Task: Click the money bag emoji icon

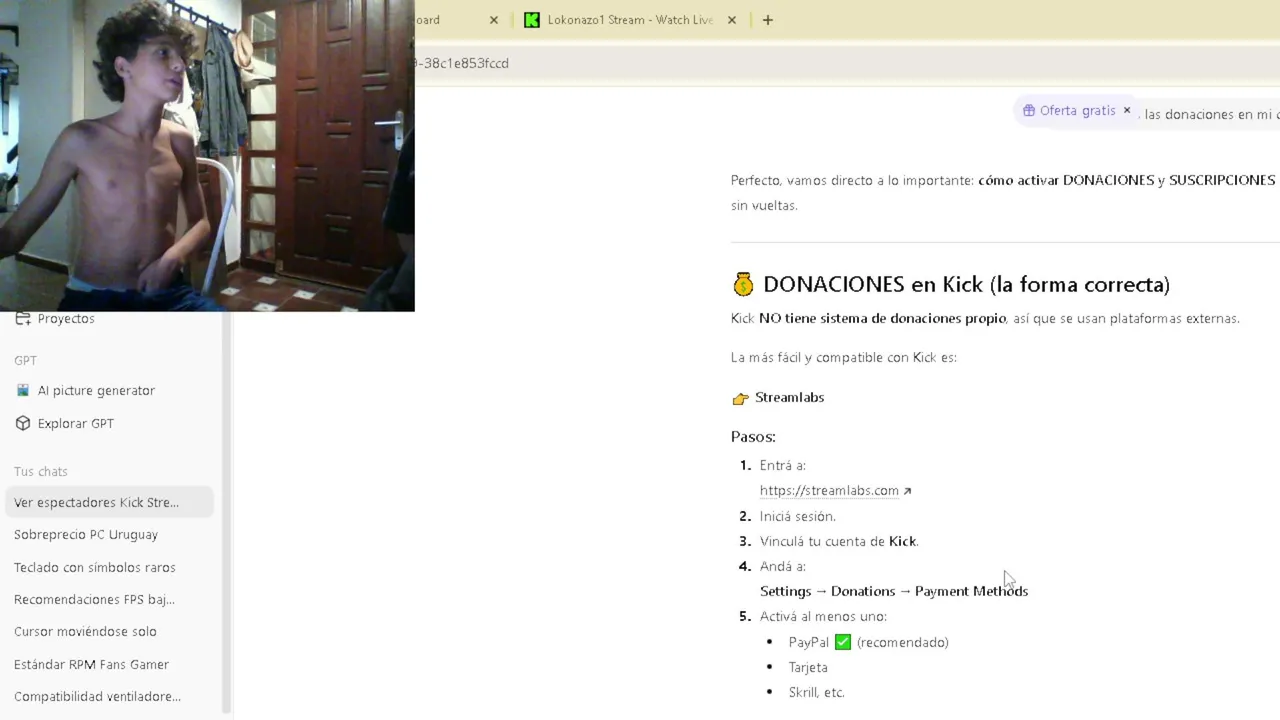Action: tap(743, 285)
